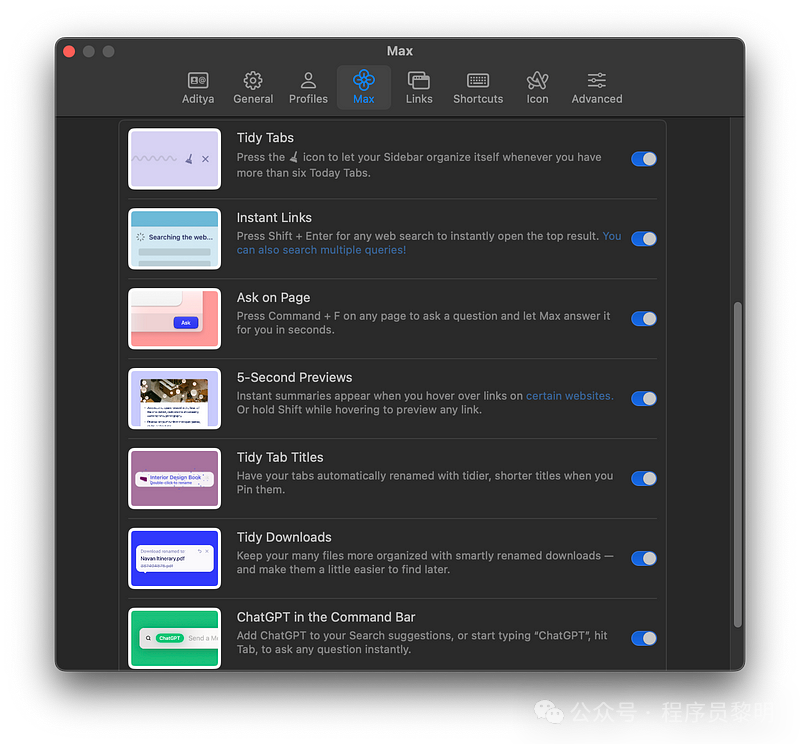Click the 'Instant Links' heading text
This screenshot has height=744, width=800.
(274, 218)
